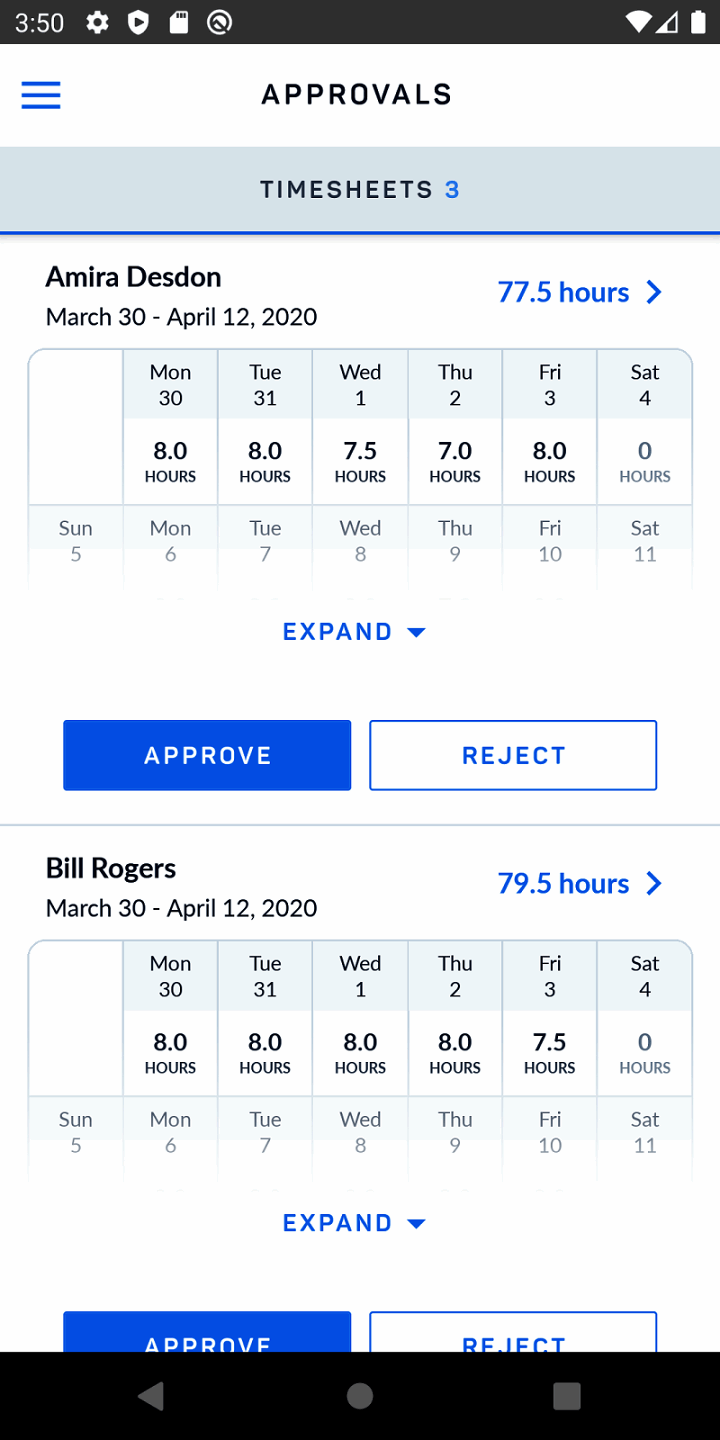
Task: Tap the Android back navigation button
Action: click(x=151, y=1396)
